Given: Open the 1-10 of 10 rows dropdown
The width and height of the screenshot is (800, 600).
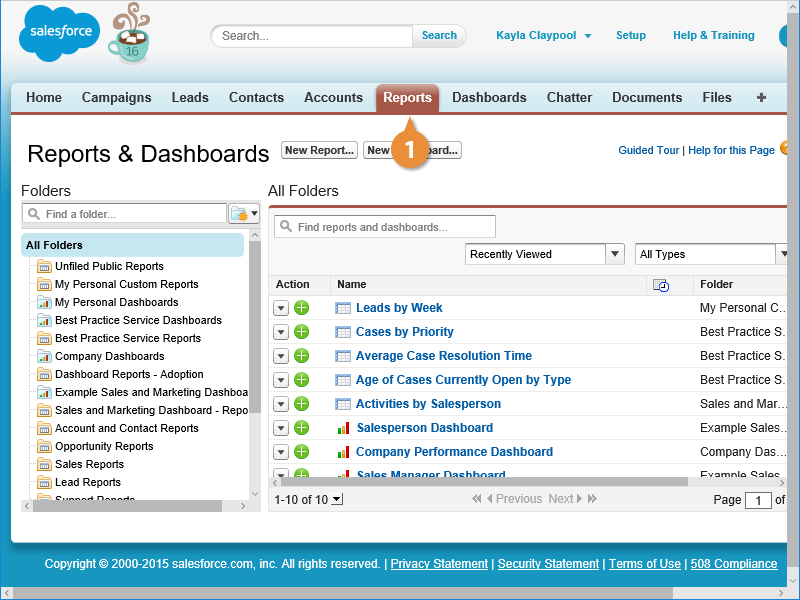Looking at the screenshot, I should tap(337, 499).
